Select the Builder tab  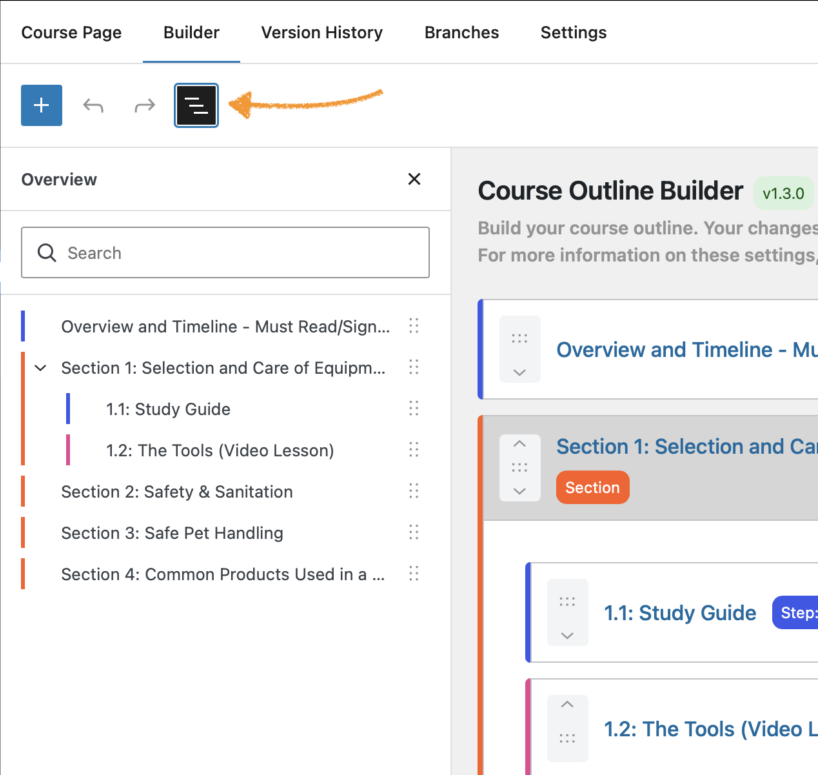click(191, 32)
